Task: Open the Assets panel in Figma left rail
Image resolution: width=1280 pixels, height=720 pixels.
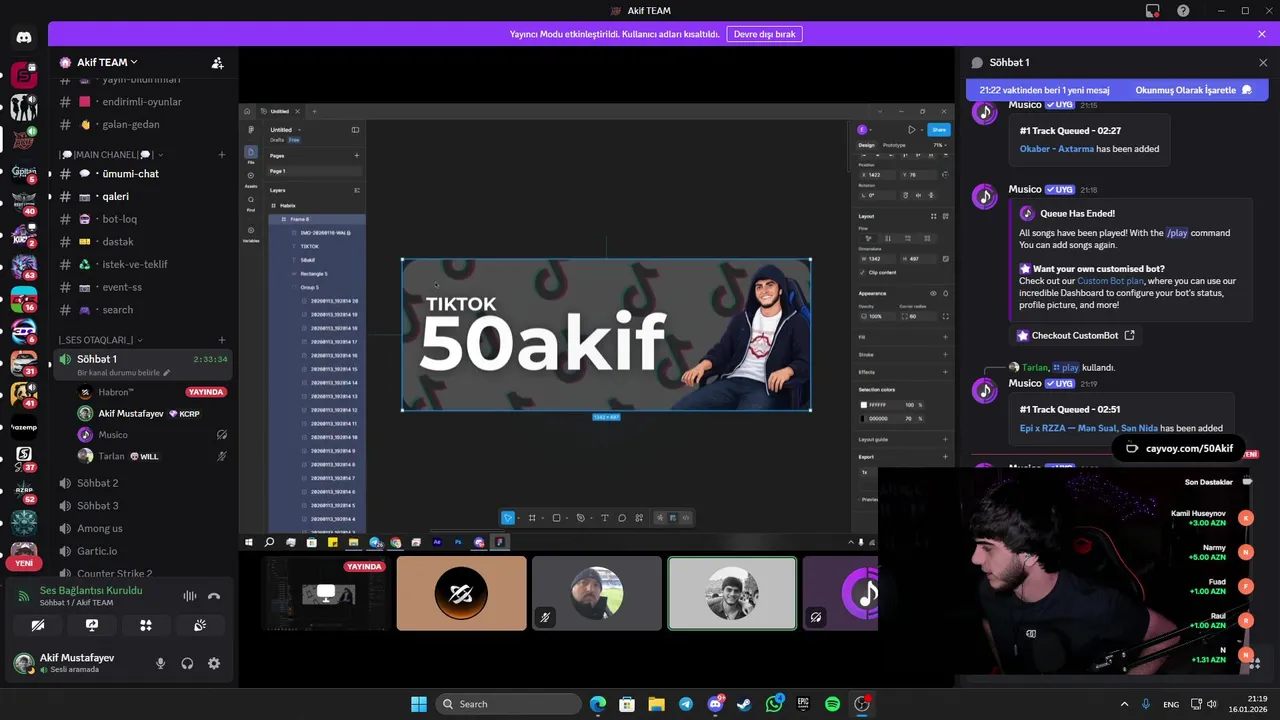Action: coord(251,178)
